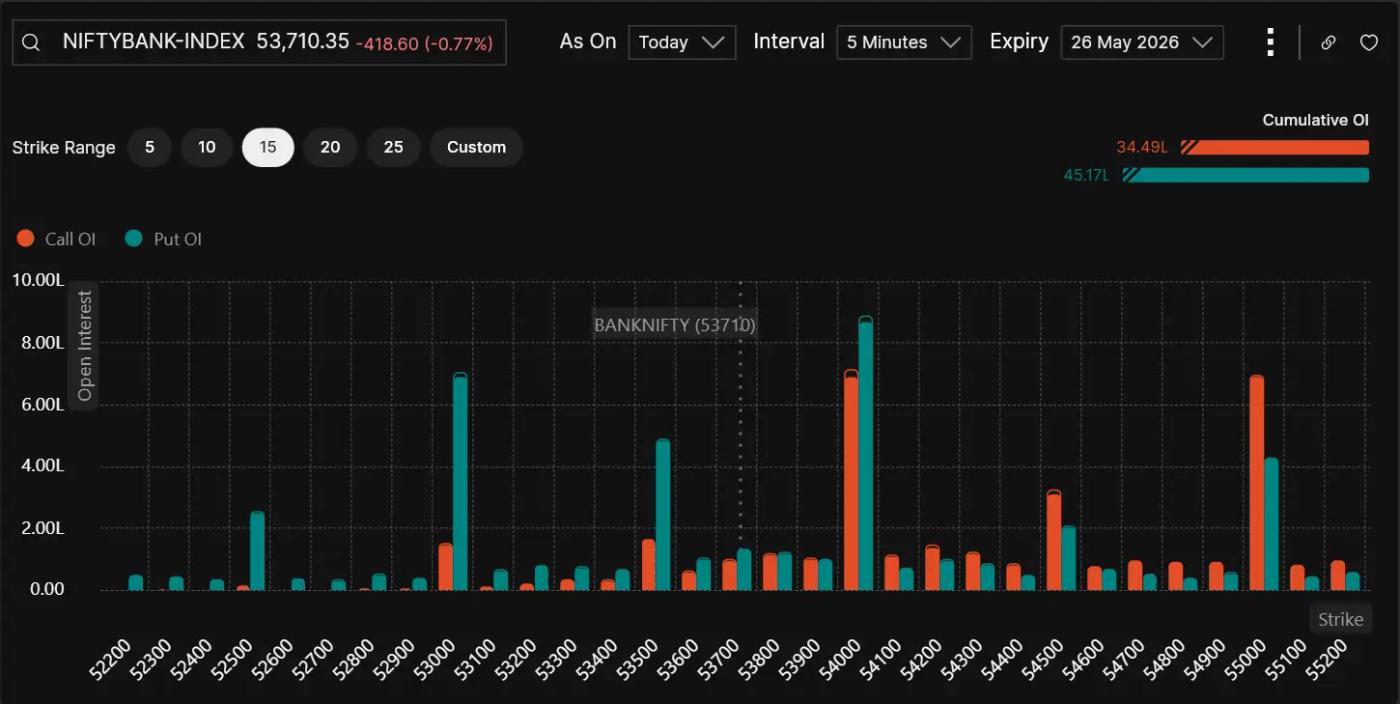The image size is (1400, 704).
Task: Select strike range 15
Action: pos(268,147)
